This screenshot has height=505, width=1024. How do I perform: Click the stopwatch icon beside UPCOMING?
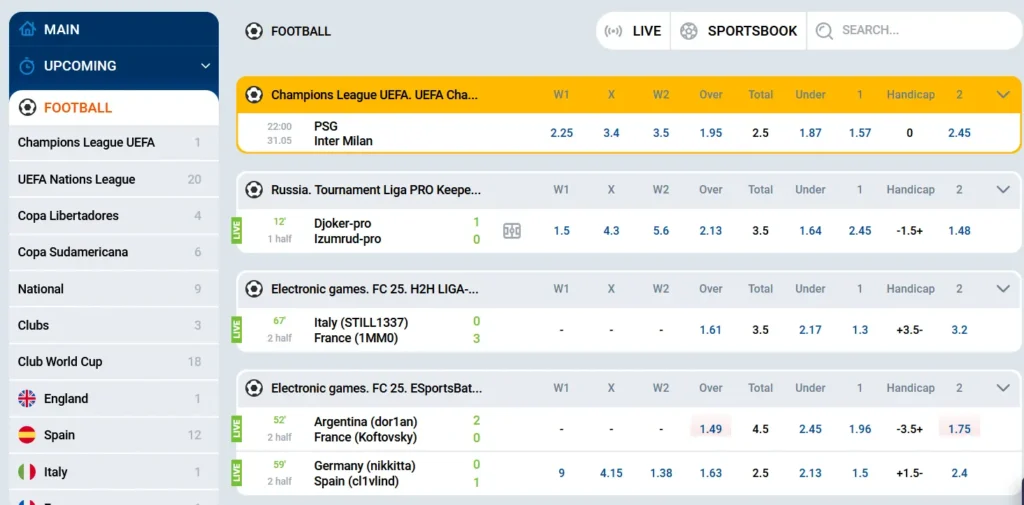pos(28,66)
